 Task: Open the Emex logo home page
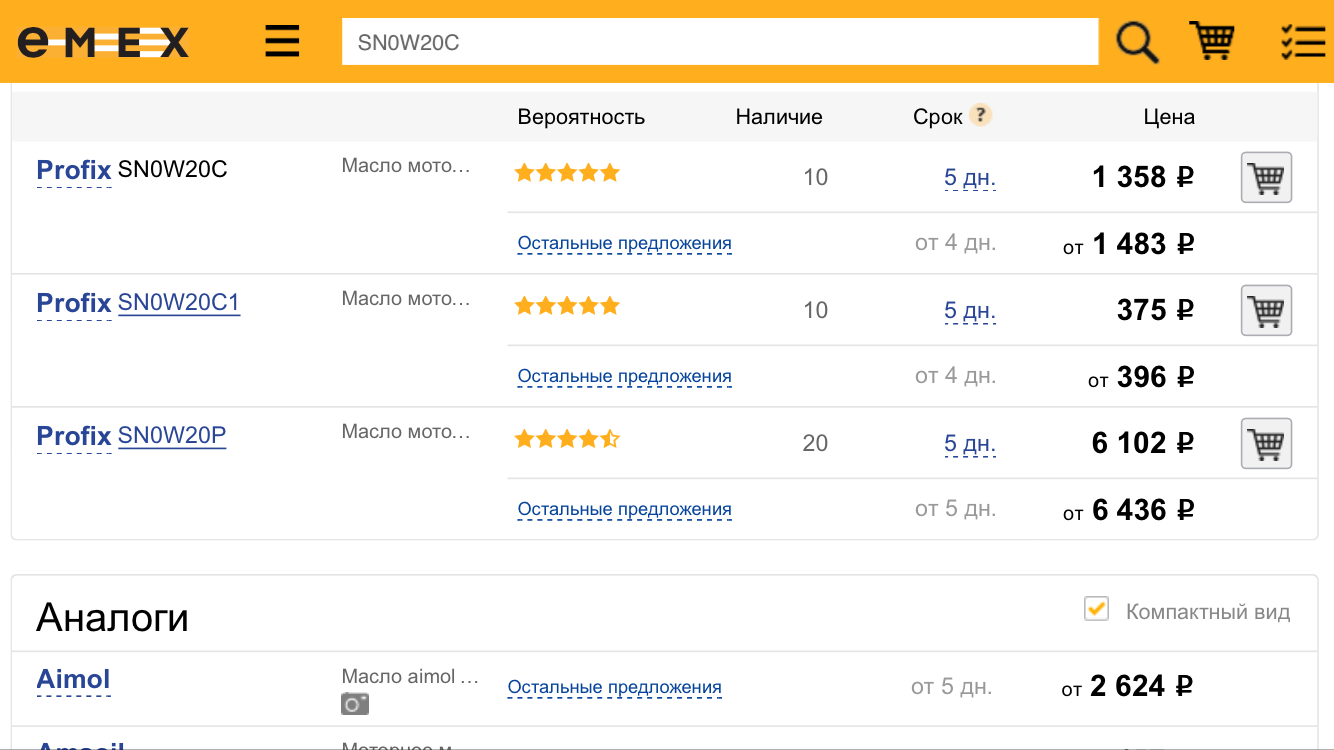103,42
